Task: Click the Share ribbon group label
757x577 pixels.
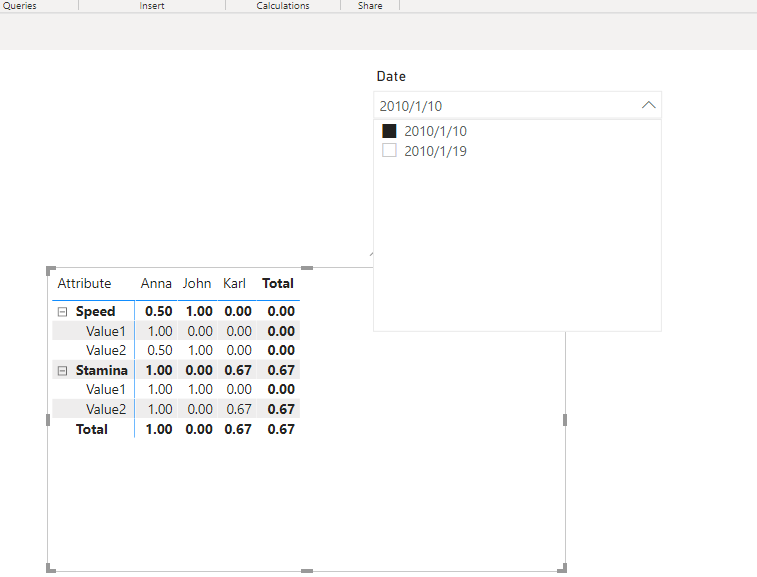Action: tap(370, 5)
